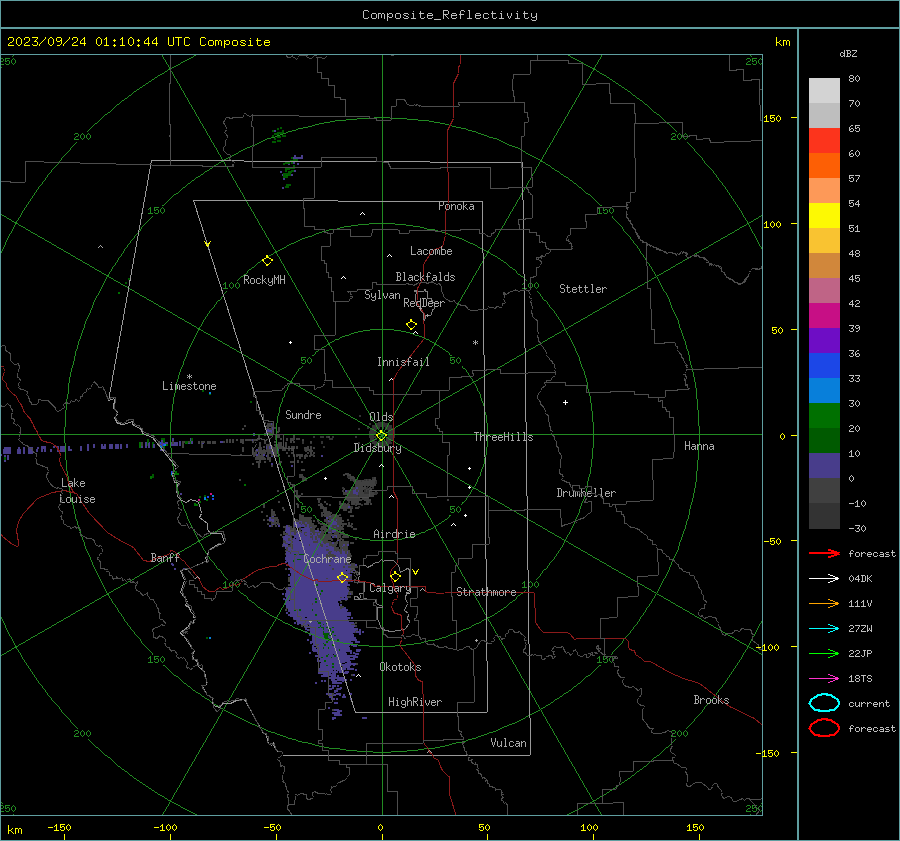Click the Lacombe city label

point(431,251)
